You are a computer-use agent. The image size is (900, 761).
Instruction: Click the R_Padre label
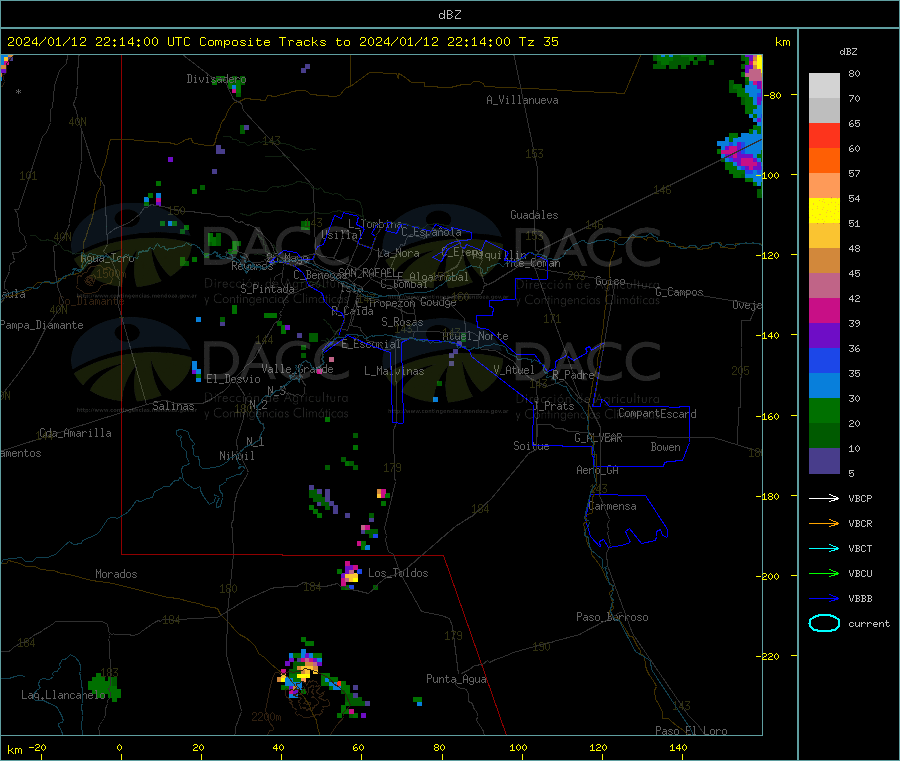573,375
